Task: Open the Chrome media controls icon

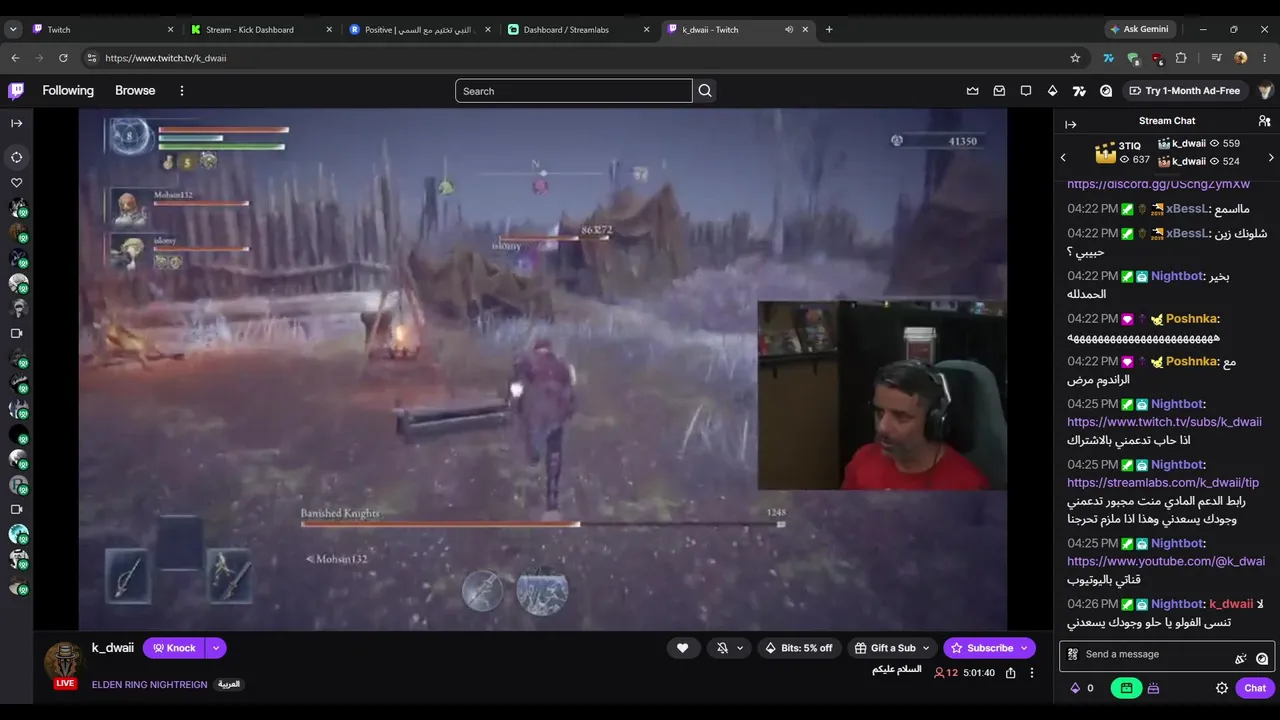Action: coord(1217,58)
